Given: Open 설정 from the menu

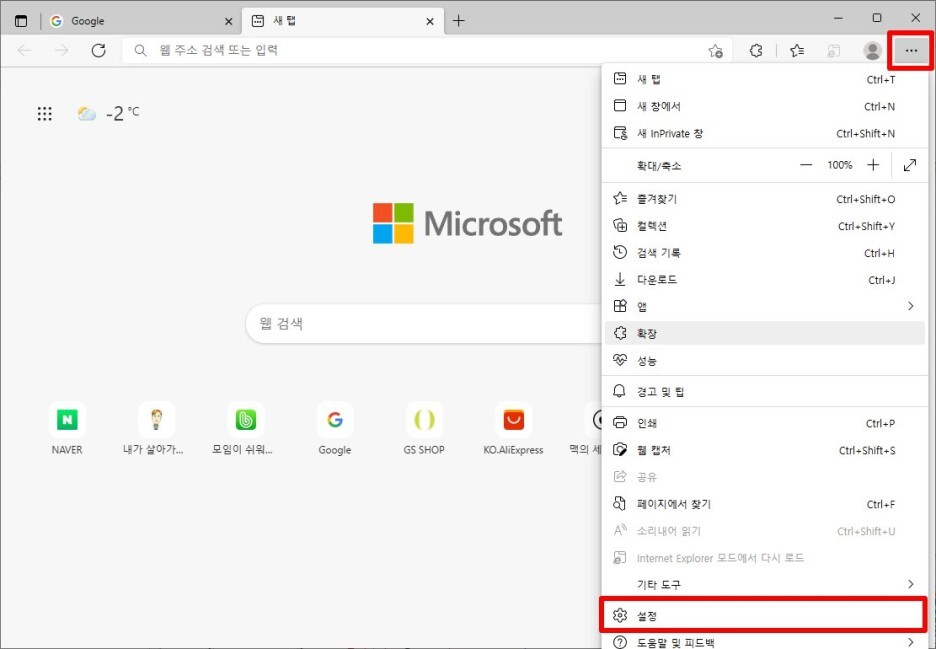Looking at the screenshot, I should (x=765, y=615).
